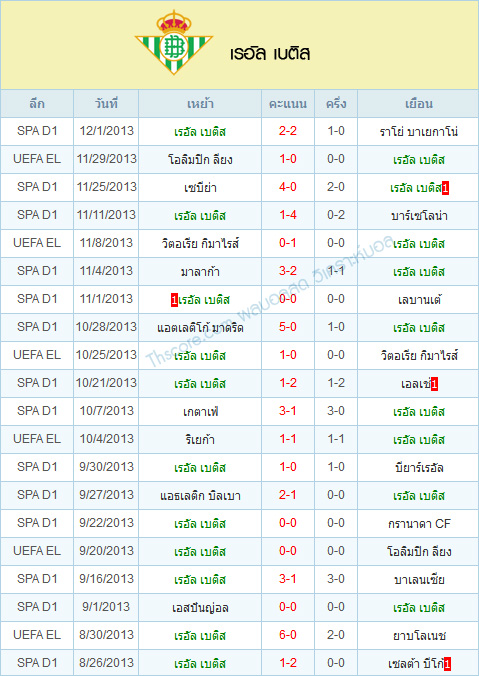Open home team แอธเลติก บิลเบา
The height and width of the screenshot is (676, 479).
(x=200, y=496)
